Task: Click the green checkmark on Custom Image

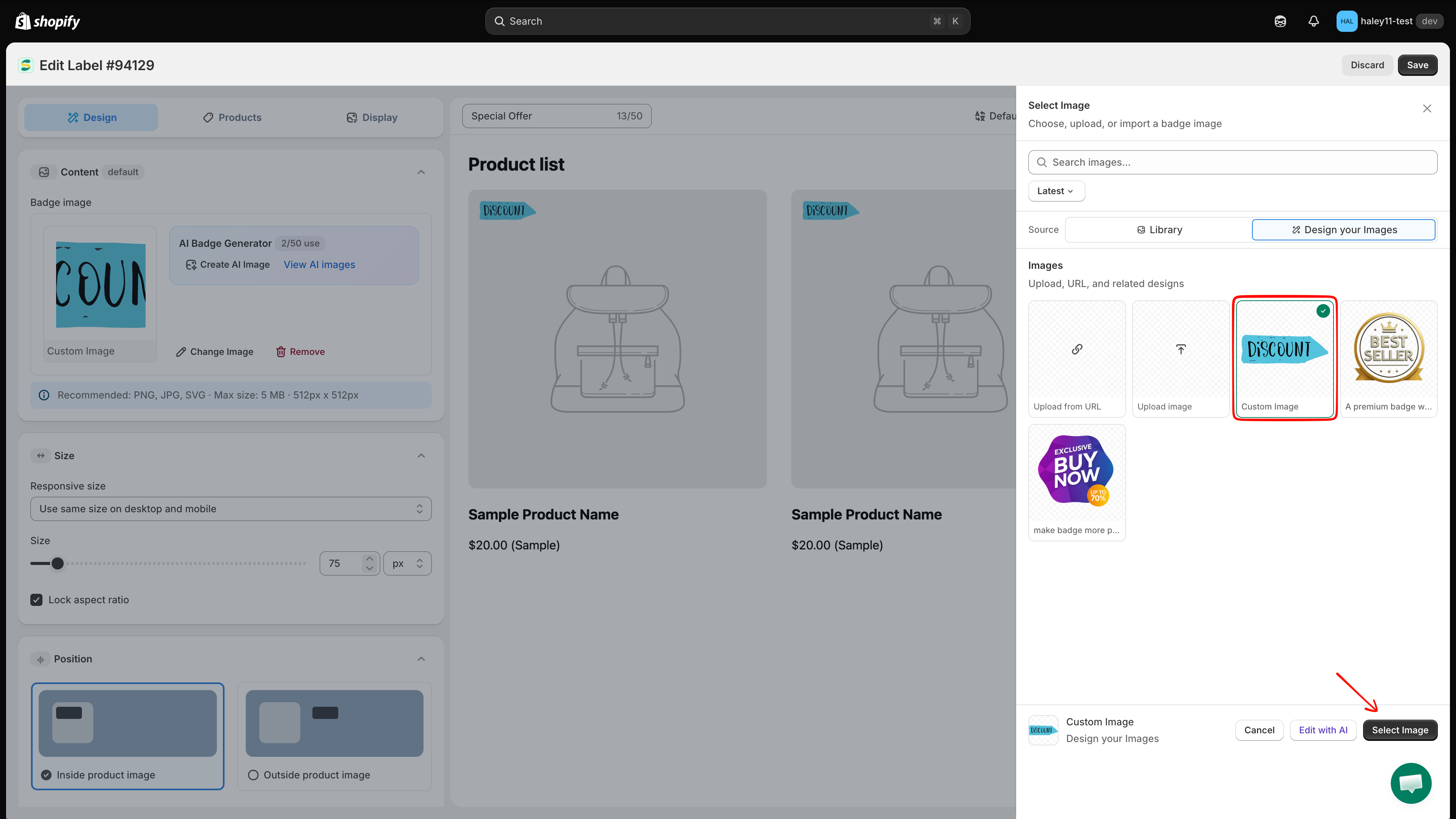Action: 1323,310
